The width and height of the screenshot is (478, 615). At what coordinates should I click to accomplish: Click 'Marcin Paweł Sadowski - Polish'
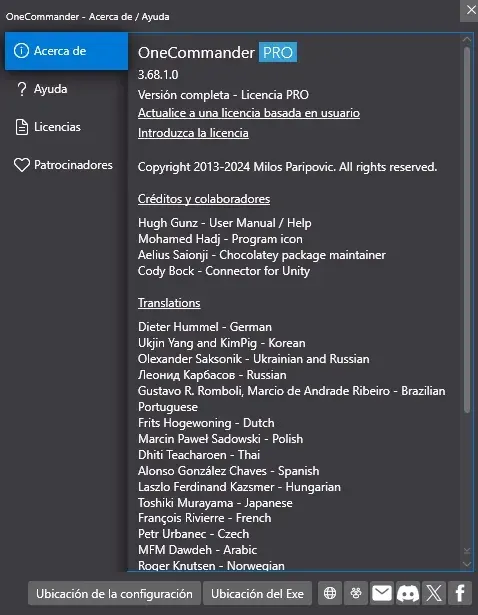click(x=220, y=439)
